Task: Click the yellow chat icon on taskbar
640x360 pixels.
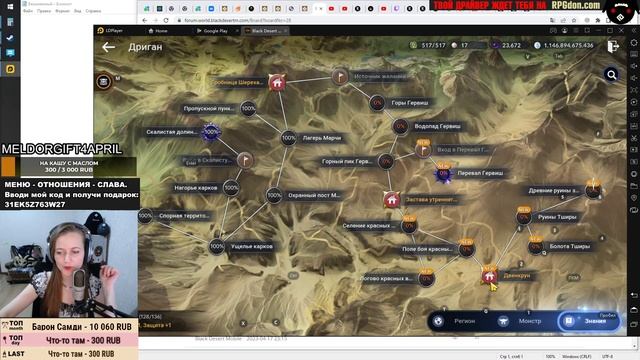Action: [x=10, y=69]
